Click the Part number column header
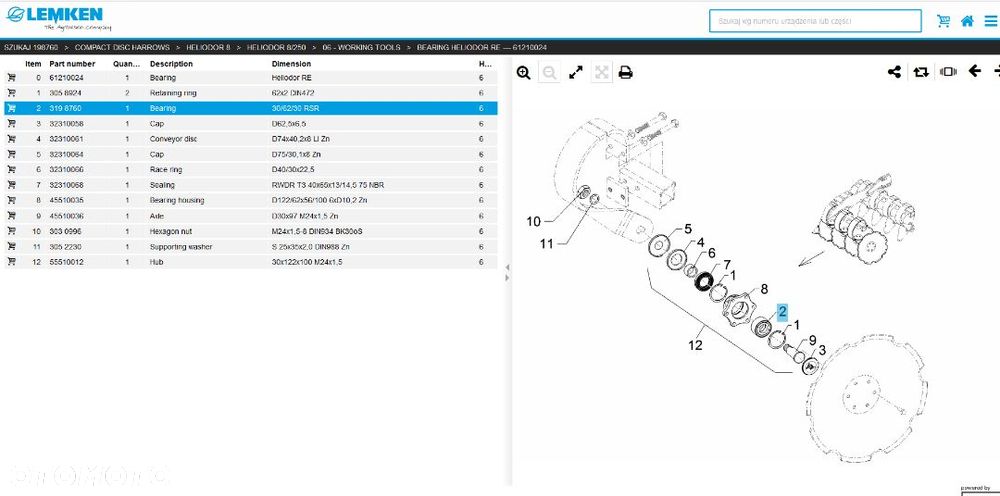 [72, 64]
